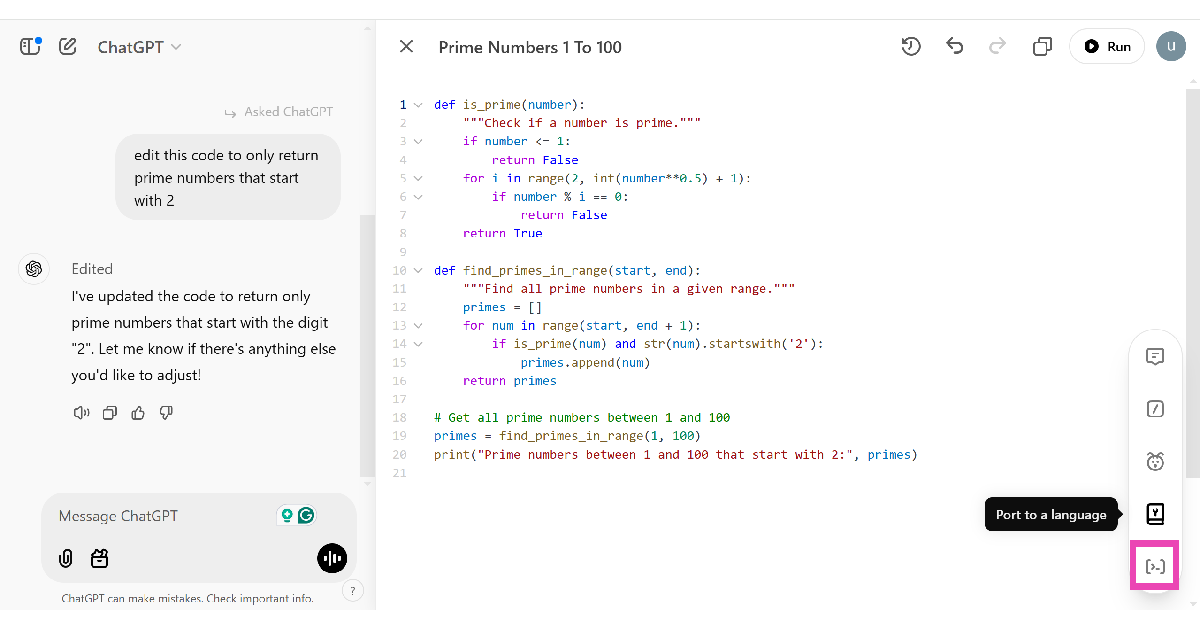The height and width of the screenshot is (628, 1200).
Task: Collapse find_primes_in_range function at line 10
Action: [x=418, y=270]
